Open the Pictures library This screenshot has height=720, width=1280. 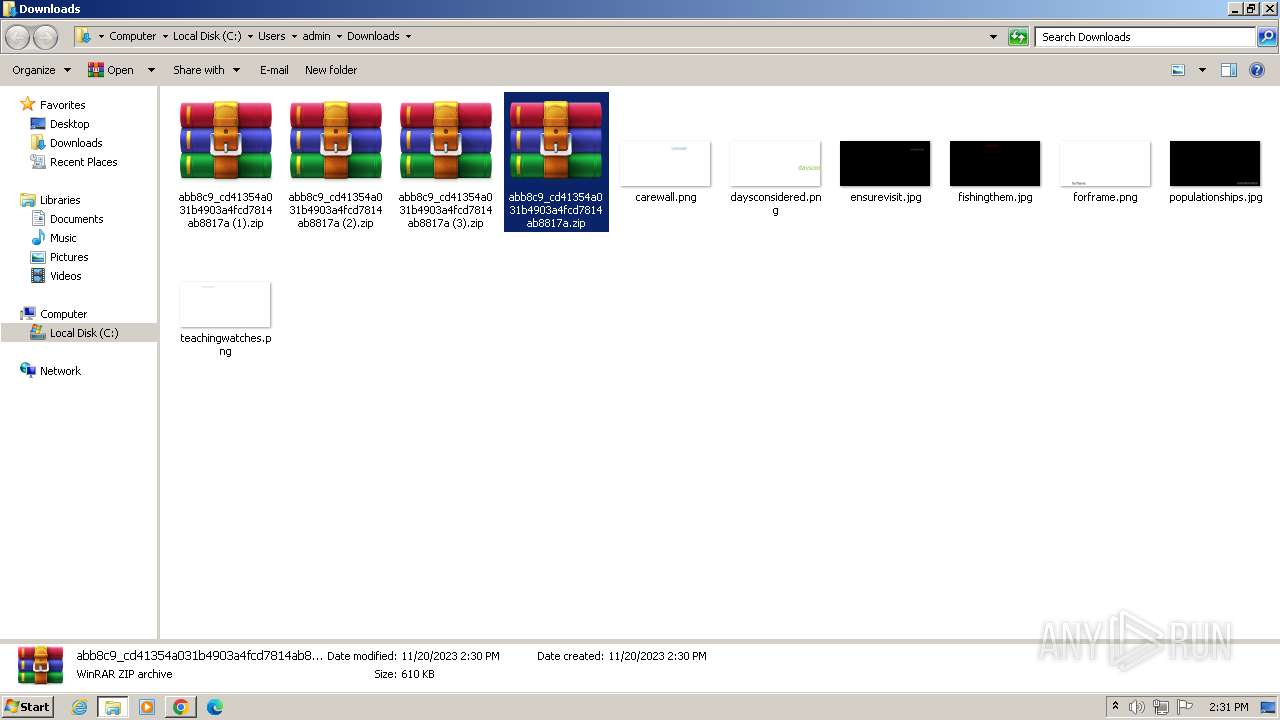point(69,257)
